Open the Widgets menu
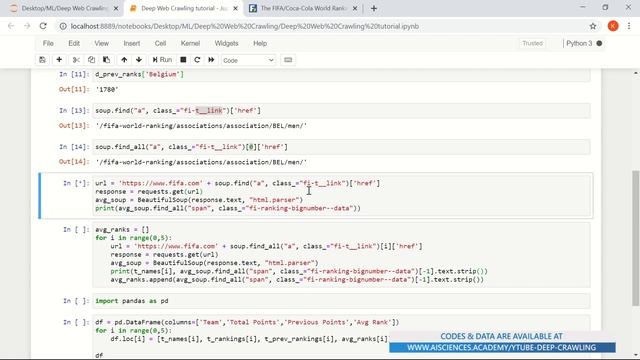The width and height of the screenshot is (640, 360). 226,43
